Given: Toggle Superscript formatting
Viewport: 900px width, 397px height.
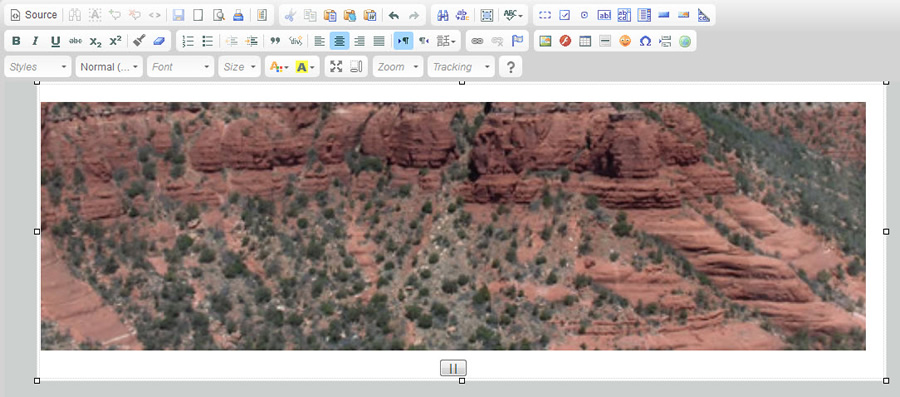Looking at the screenshot, I should [115, 41].
